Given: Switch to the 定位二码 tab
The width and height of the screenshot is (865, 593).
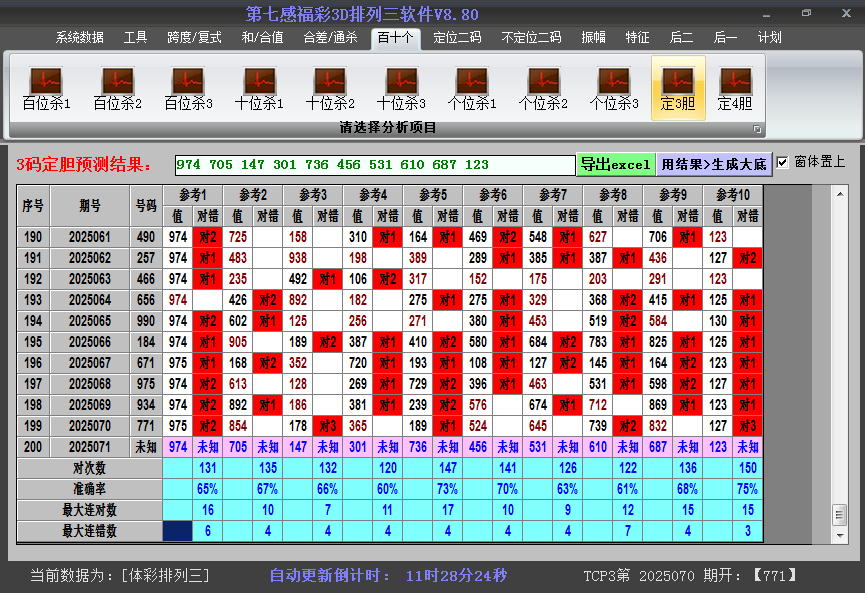Looking at the screenshot, I should tap(457, 38).
